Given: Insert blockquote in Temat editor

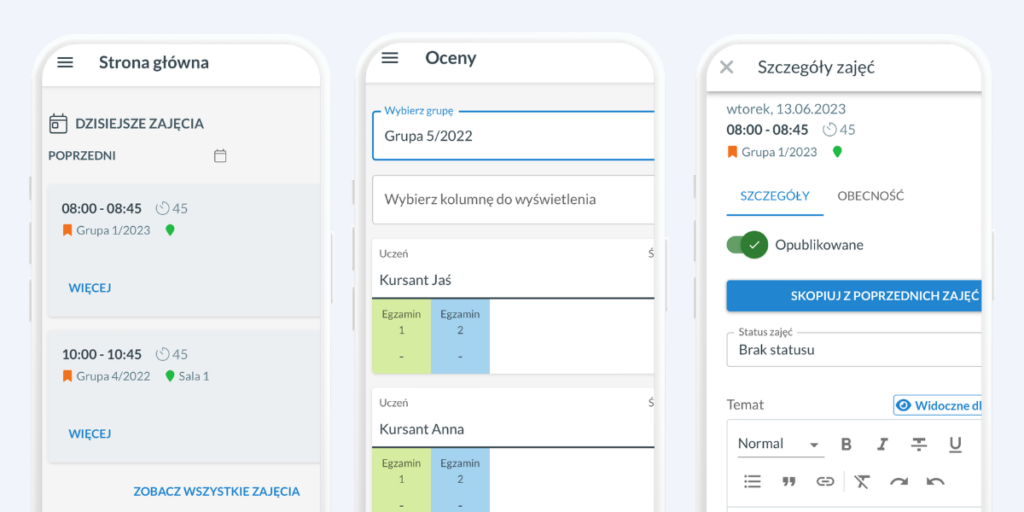Looking at the screenshot, I should (x=789, y=481).
